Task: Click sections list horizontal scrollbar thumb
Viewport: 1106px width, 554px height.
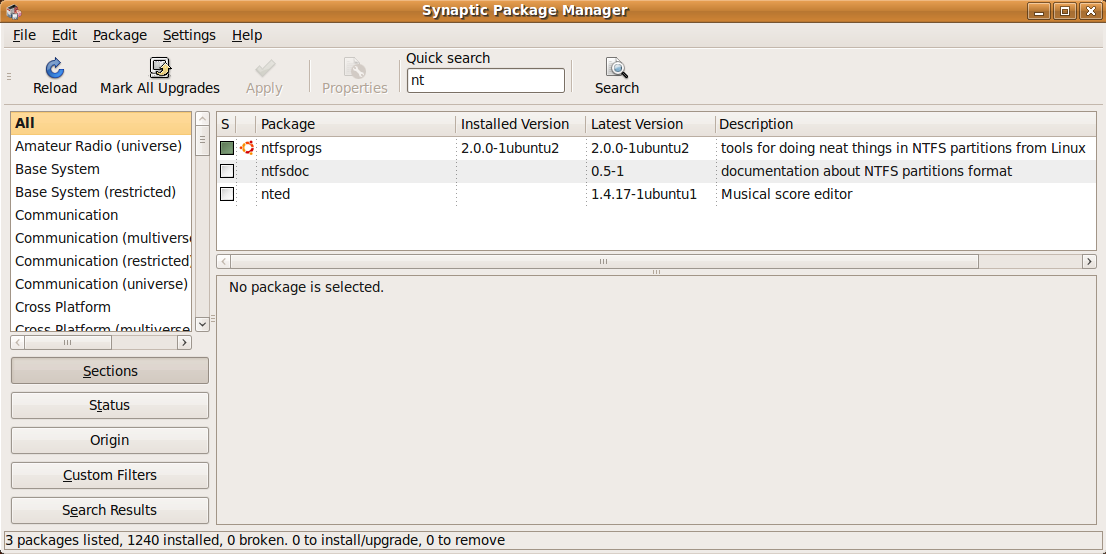Action: click(68, 343)
